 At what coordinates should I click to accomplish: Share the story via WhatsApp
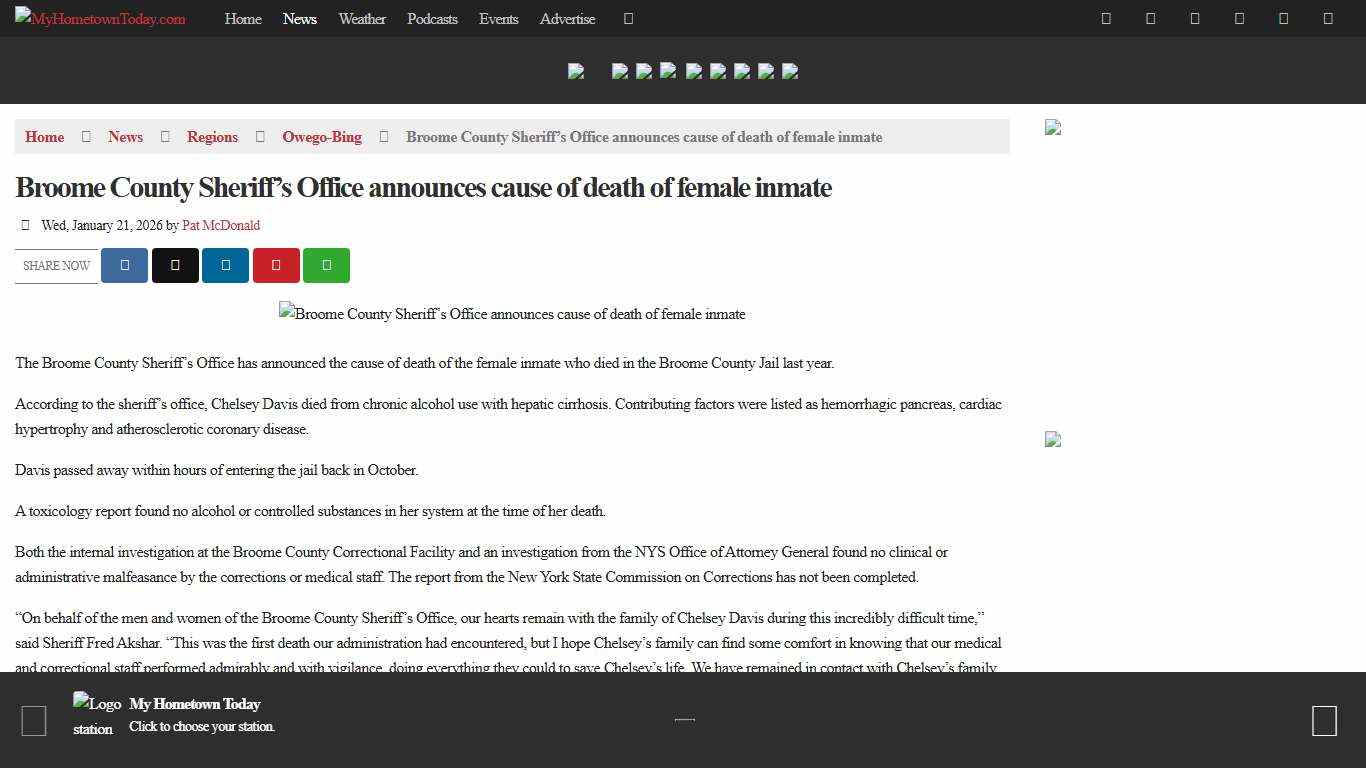point(326,265)
